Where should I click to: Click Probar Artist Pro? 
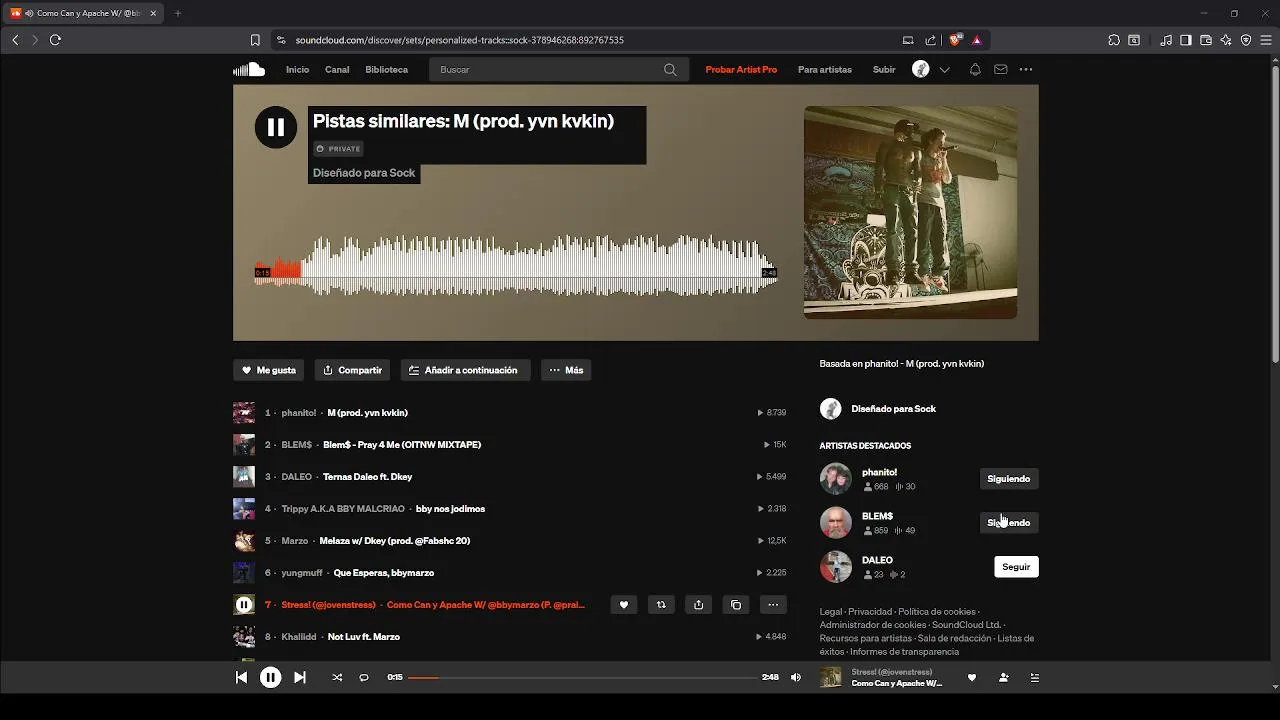pyautogui.click(x=741, y=70)
